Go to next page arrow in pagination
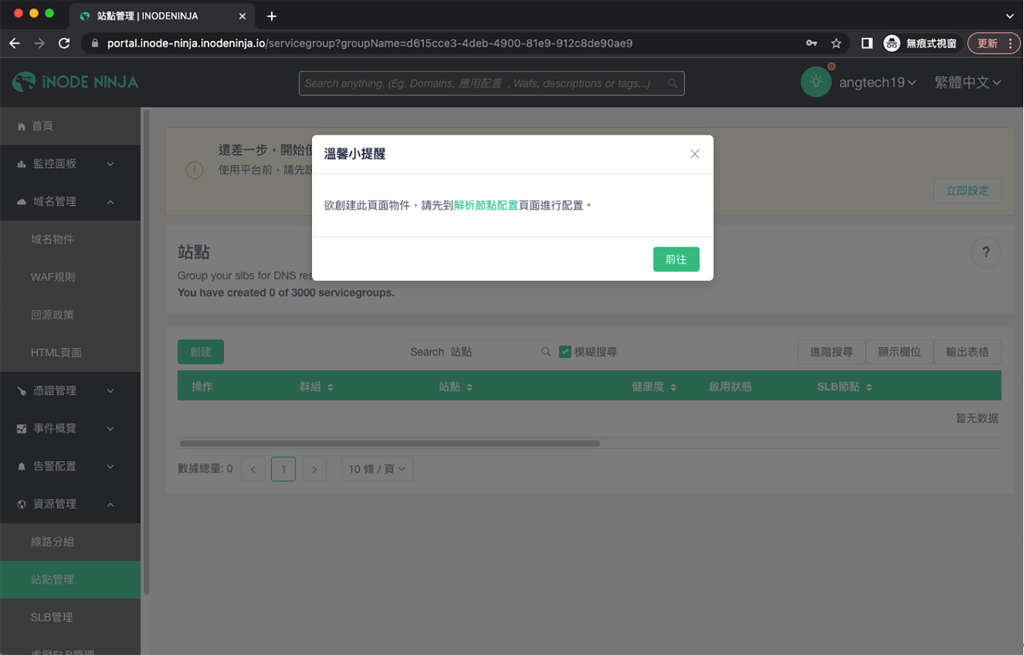Image resolution: width=1024 pixels, height=655 pixels. click(314, 469)
